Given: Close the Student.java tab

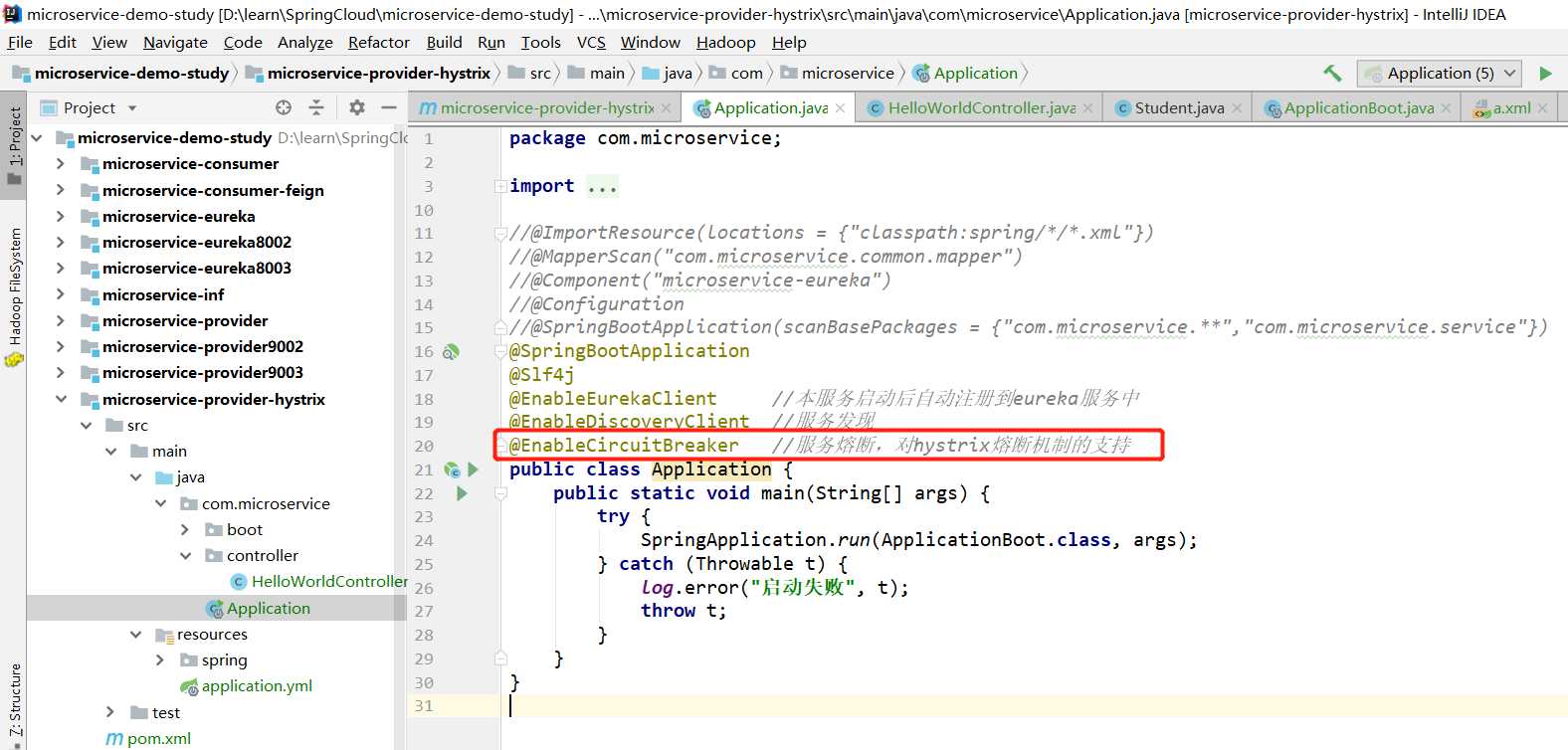Looking at the screenshot, I should coord(1237,108).
